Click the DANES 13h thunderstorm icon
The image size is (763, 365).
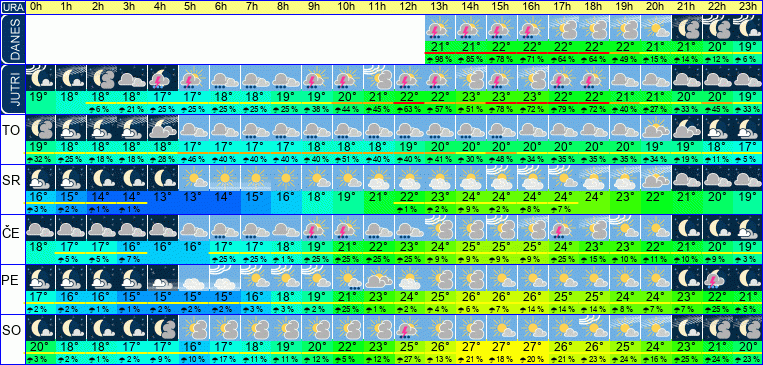(x=440, y=28)
